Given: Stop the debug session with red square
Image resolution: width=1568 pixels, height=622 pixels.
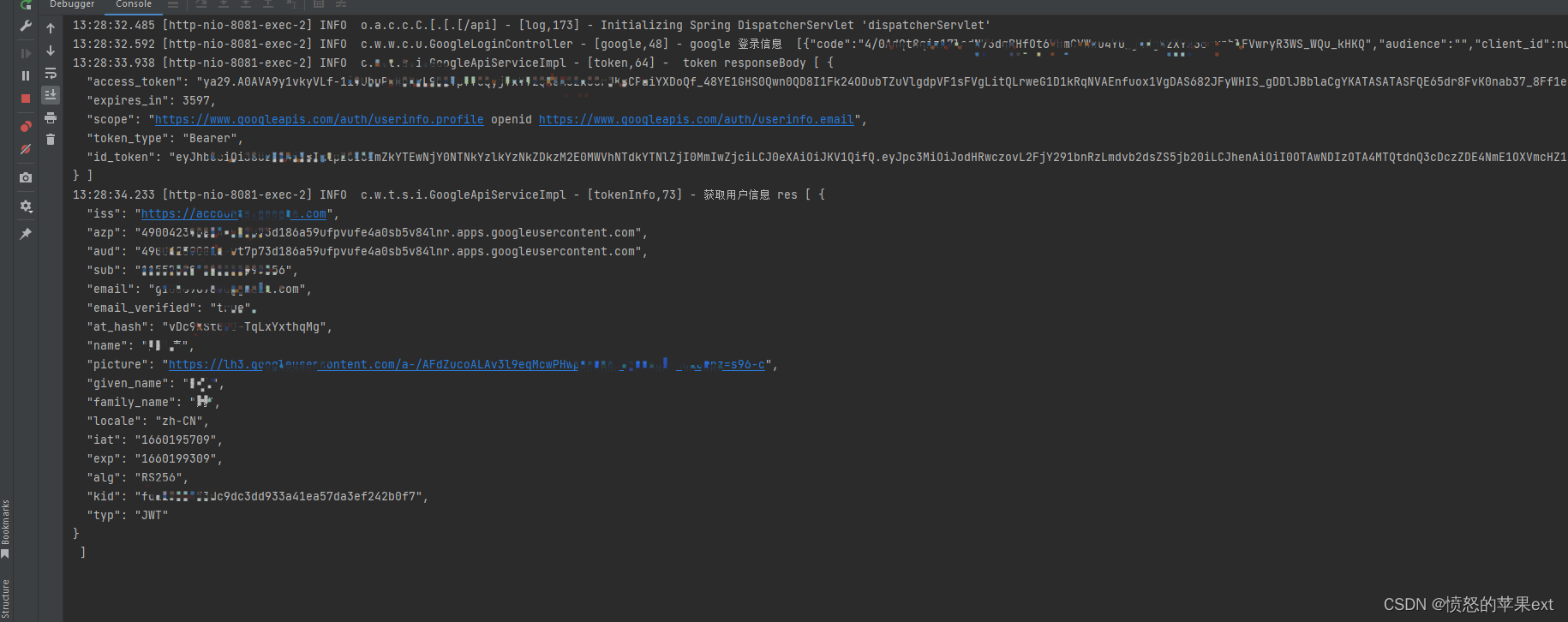Looking at the screenshot, I should 26,99.
